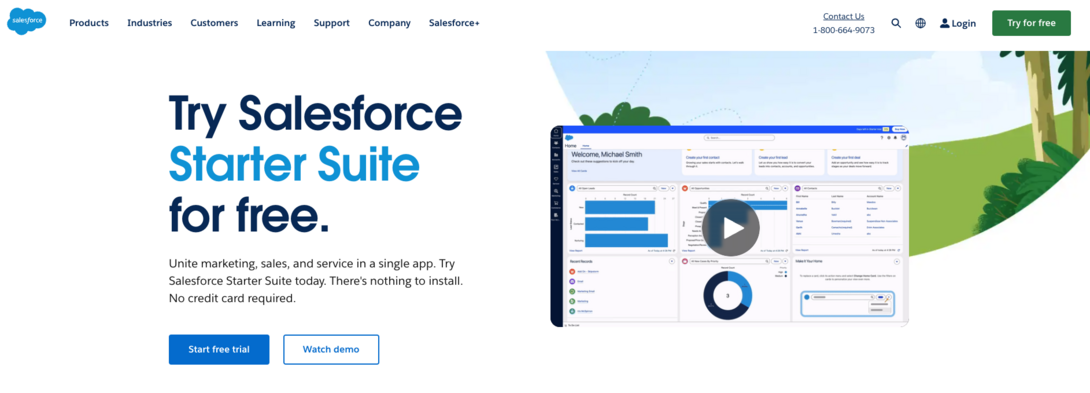Click the Login person icon

945,23
